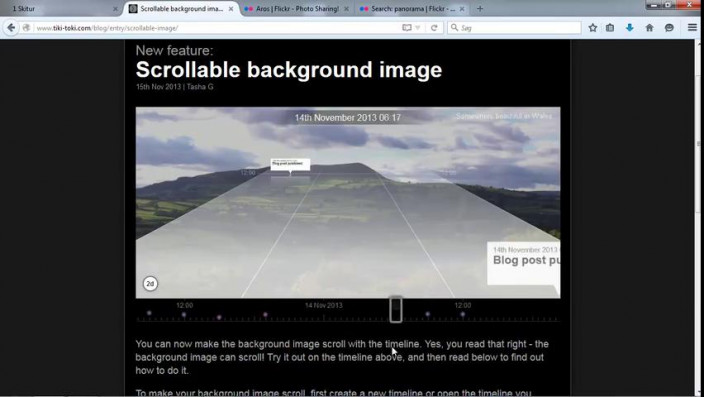Open the small Blog post published marker

[x=290, y=164]
